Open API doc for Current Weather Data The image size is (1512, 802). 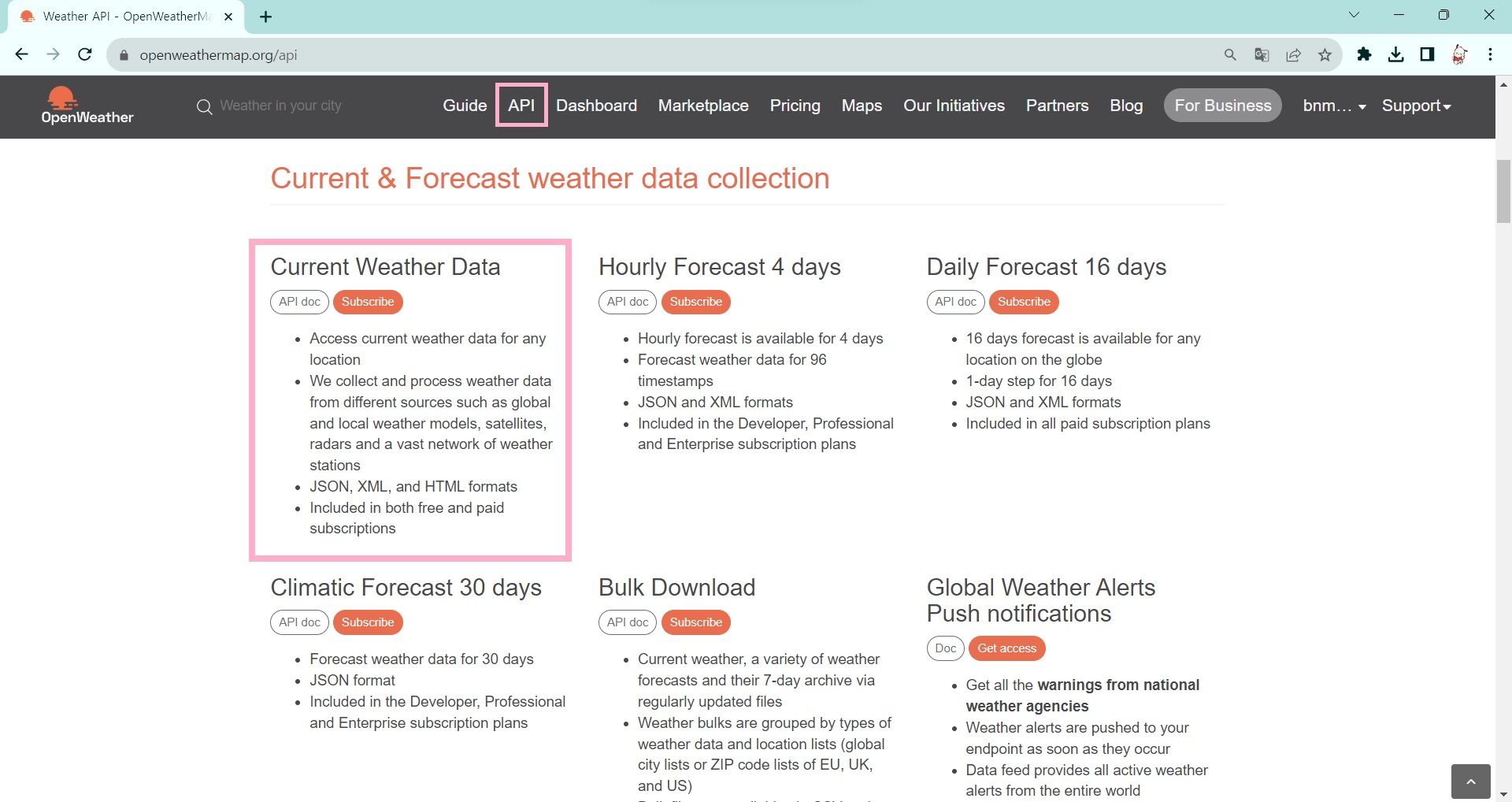click(299, 302)
